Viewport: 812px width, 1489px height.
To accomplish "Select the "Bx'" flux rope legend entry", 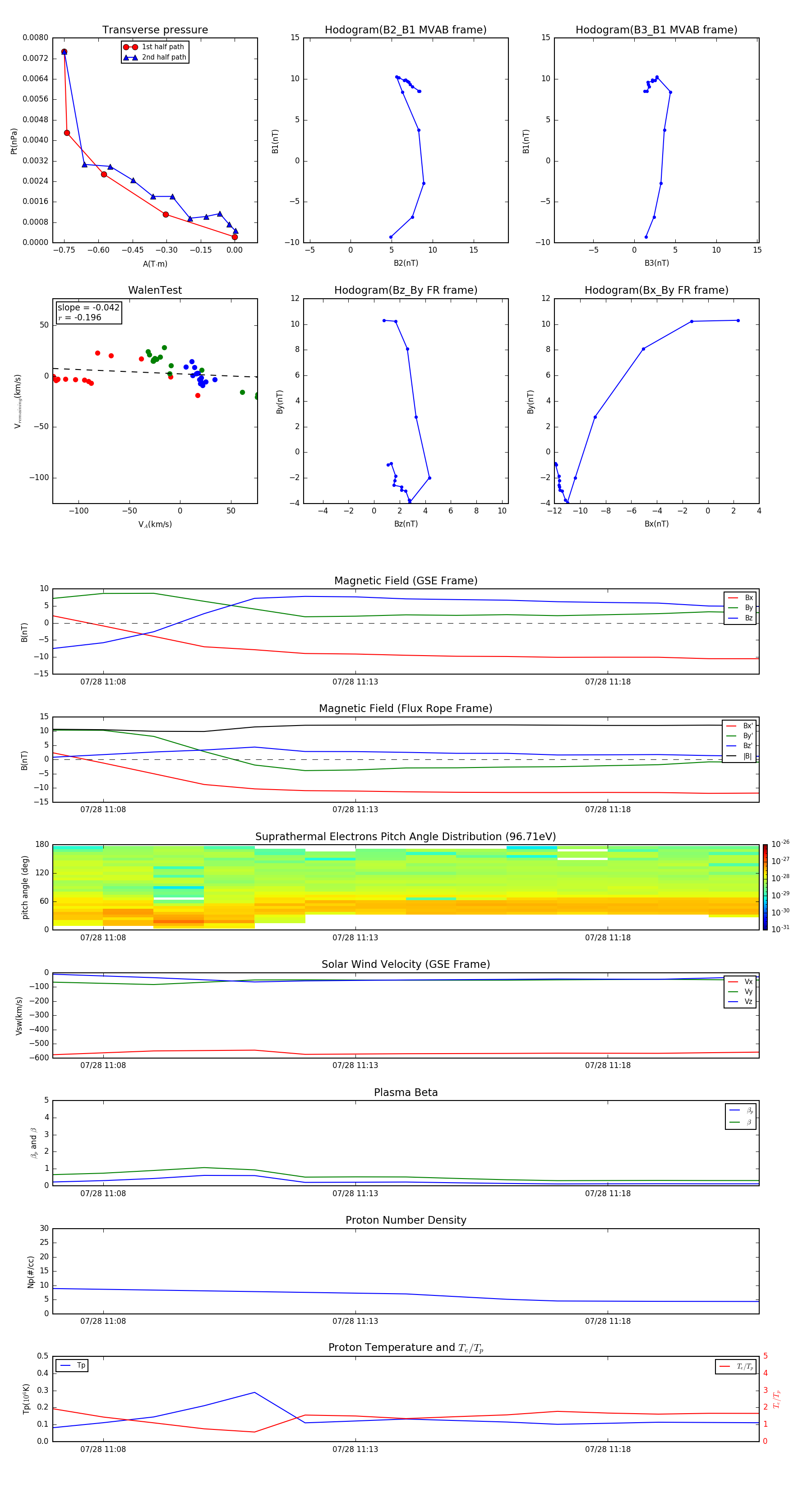I will 740,726.
